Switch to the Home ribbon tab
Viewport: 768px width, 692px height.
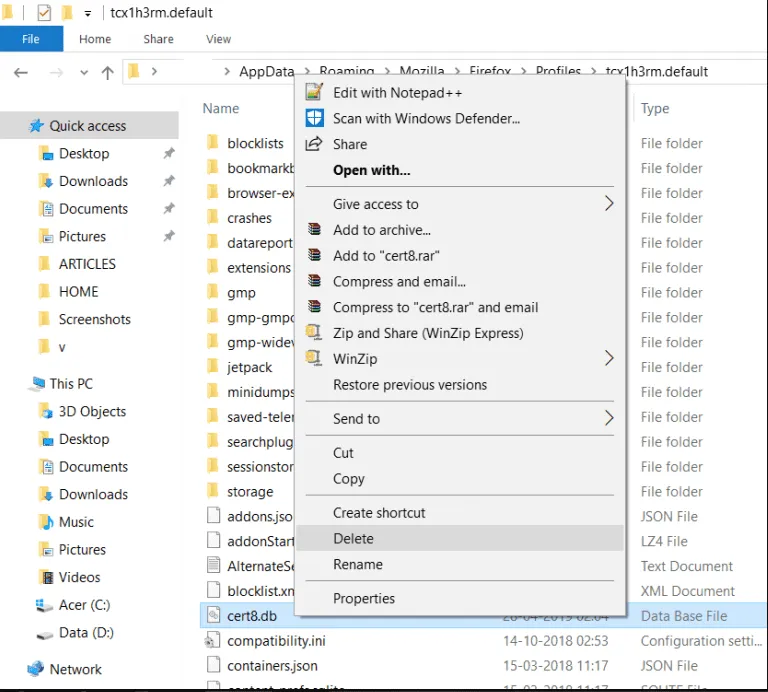(x=95, y=39)
